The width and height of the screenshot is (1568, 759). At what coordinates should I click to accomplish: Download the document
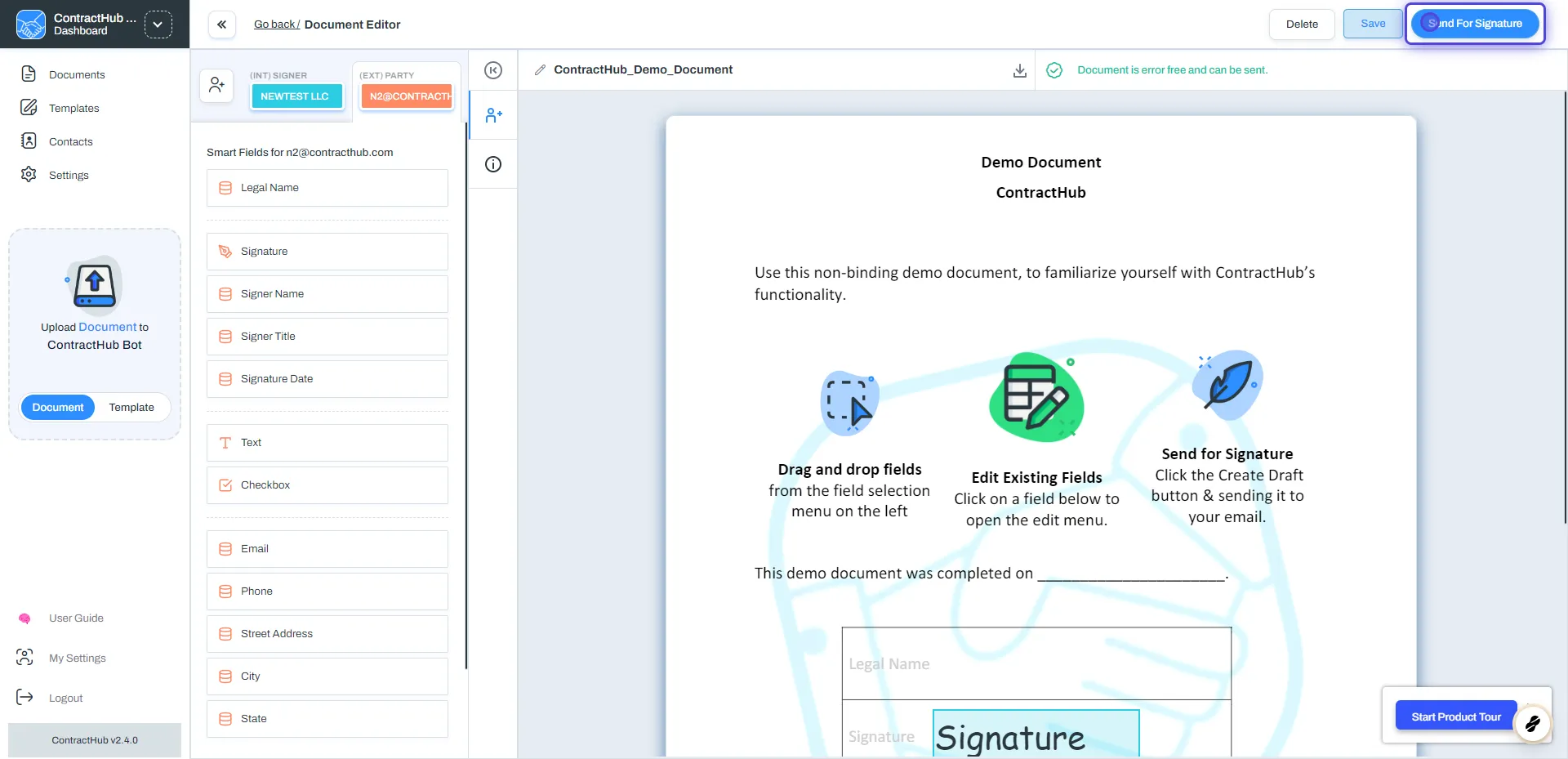(x=1020, y=70)
